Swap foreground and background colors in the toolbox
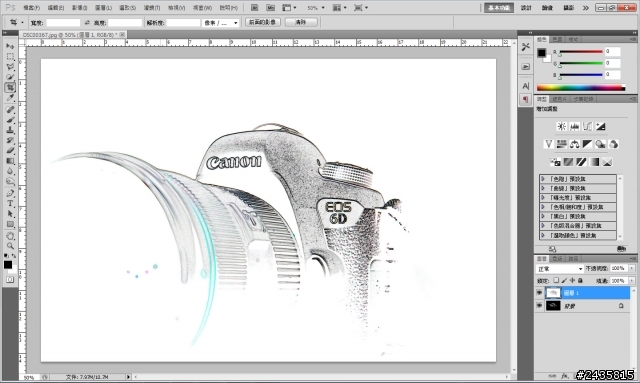Viewport: 640px width, 383px height. pos(14,256)
